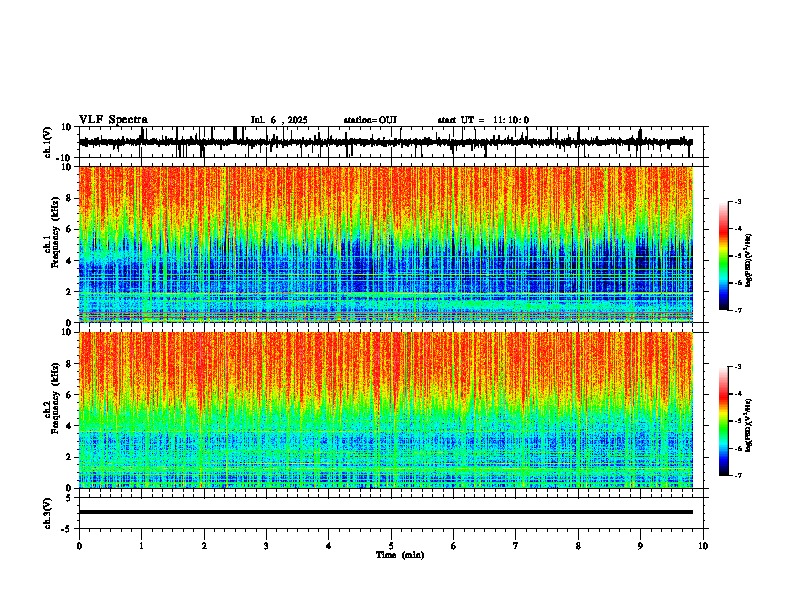Select ch.2 "Frequency (kHz)" axis label
Viewport: 792px width, 612px height.
point(55,398)
